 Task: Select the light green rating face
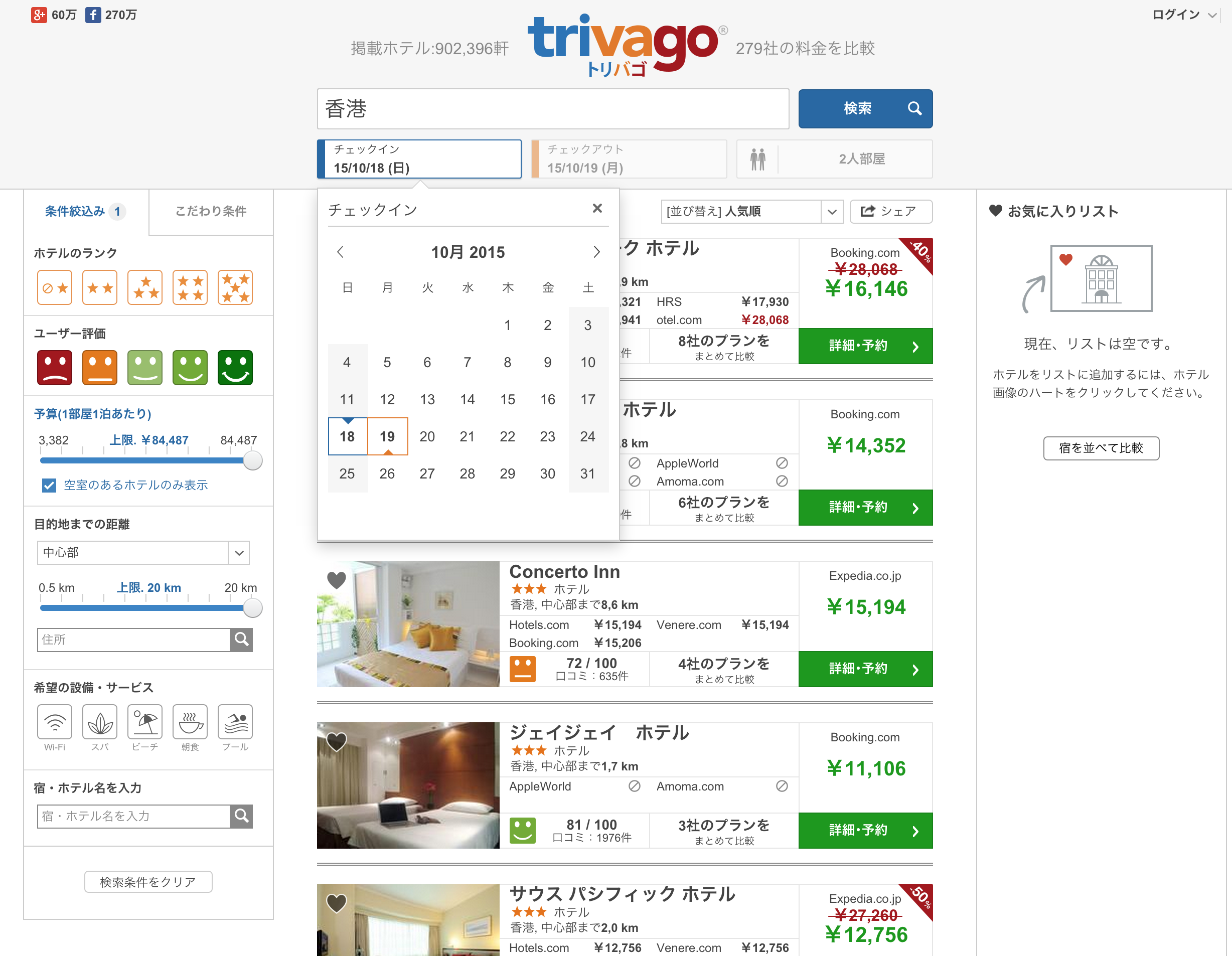pyautogui.click(x=145, y=368)
